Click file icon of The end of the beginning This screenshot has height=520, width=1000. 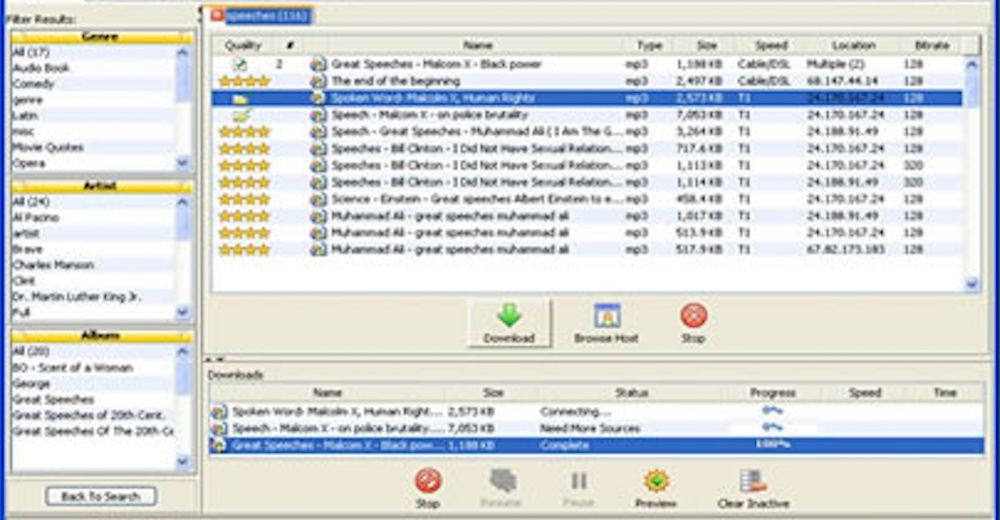[318, 81]
